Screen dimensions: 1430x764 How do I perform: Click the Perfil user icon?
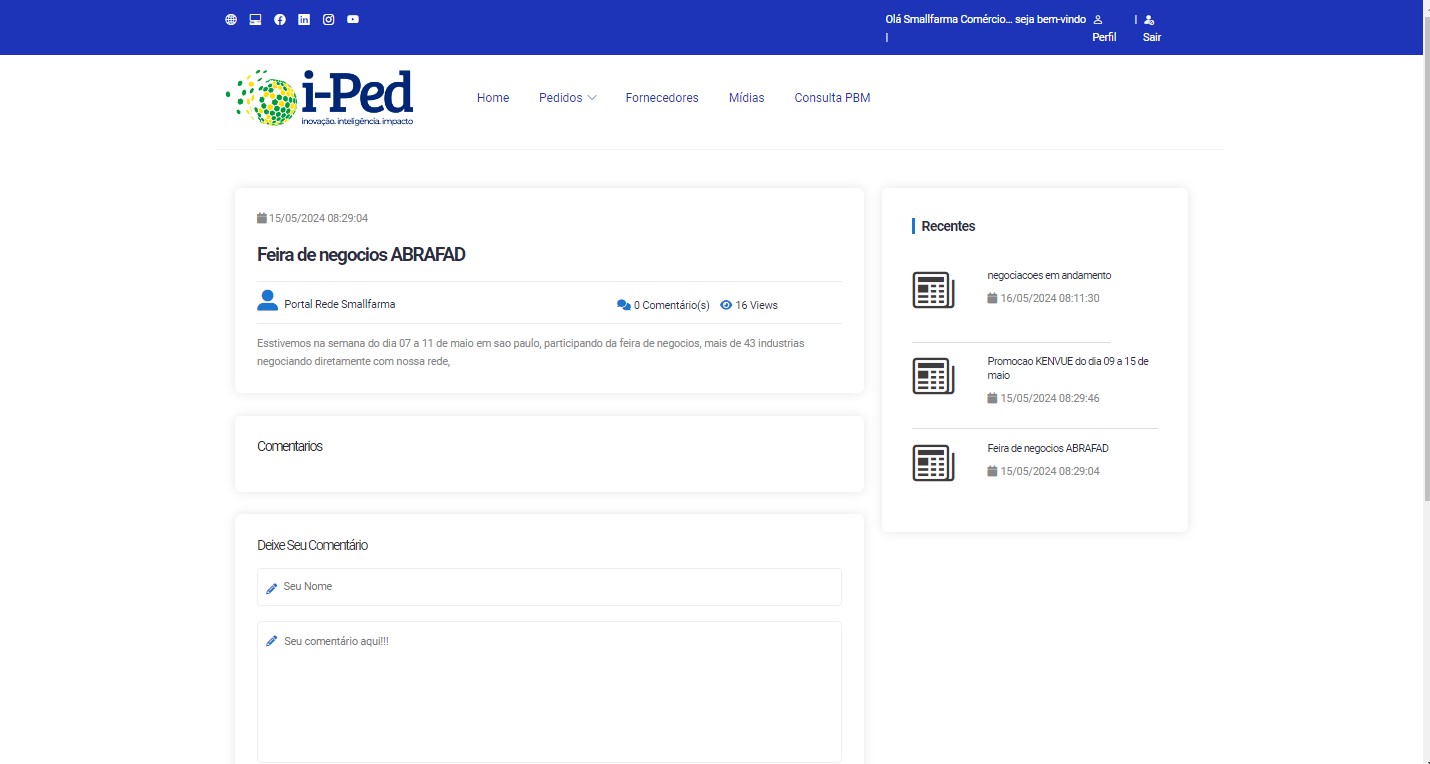tap(1098, 20)
